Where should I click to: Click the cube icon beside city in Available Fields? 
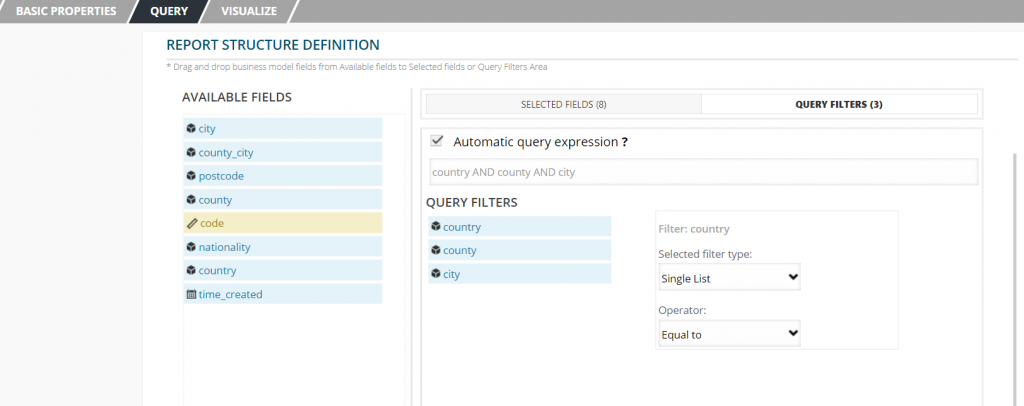[191, 129]
